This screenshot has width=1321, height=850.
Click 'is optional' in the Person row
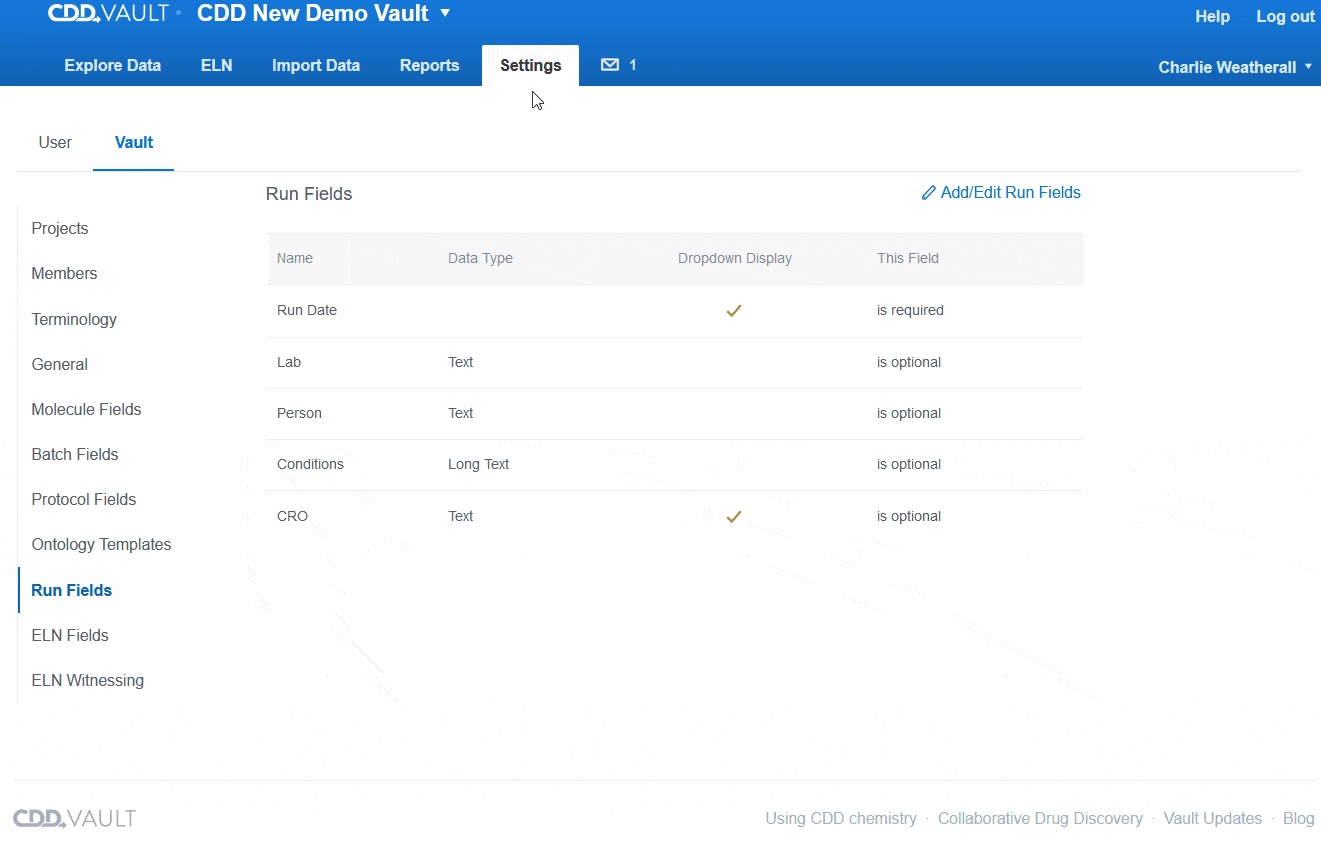[x=909, y=413]
